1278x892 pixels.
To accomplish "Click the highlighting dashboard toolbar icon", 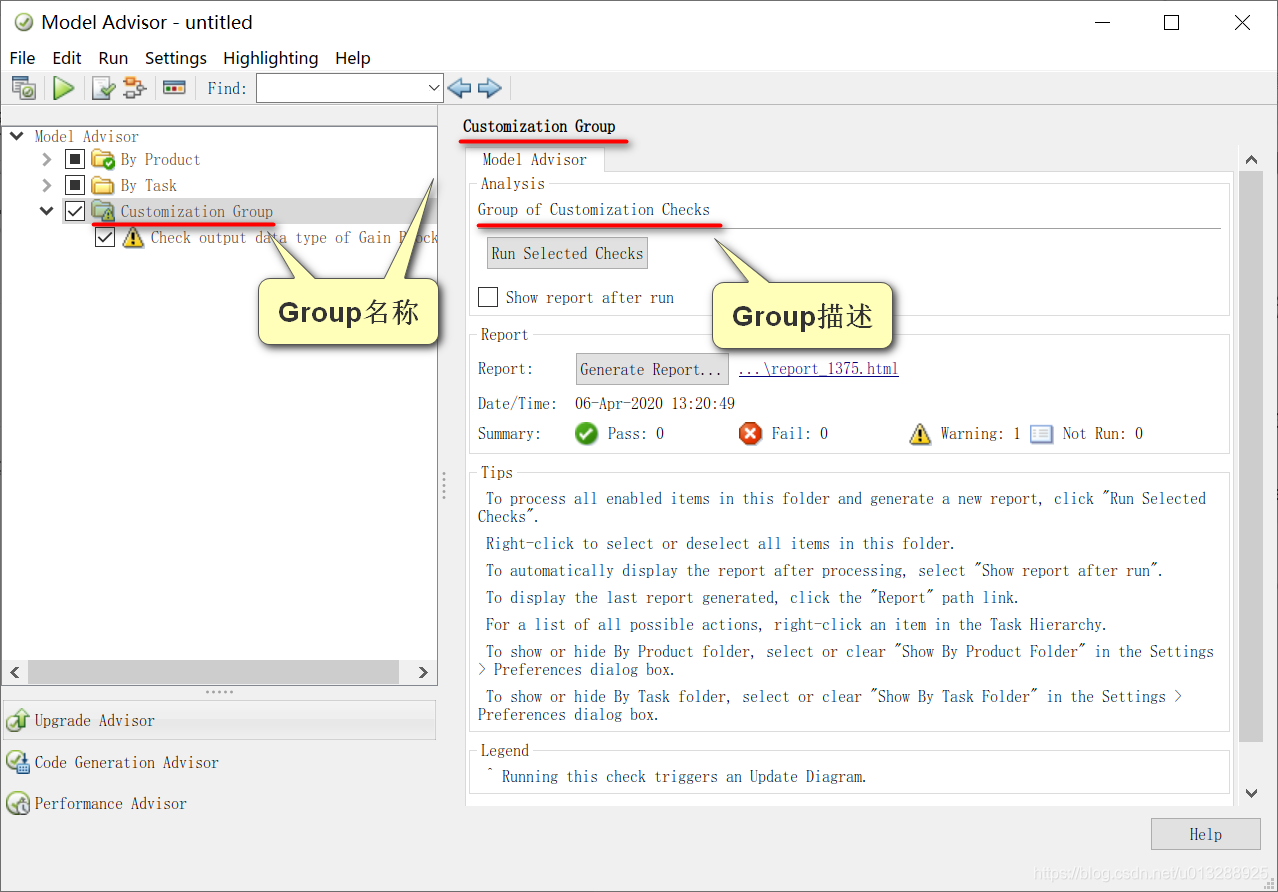I will 174,88.
